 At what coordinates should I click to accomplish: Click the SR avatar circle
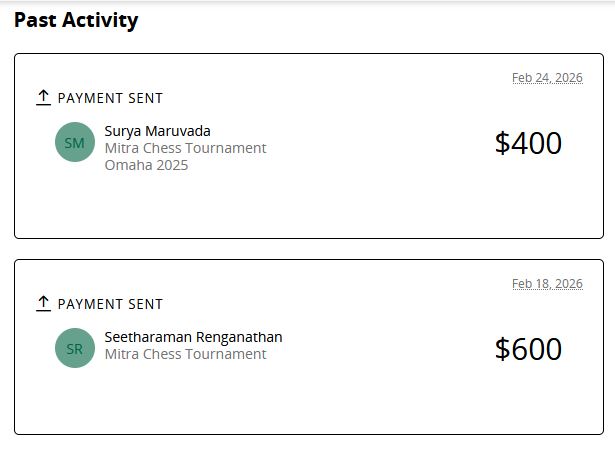75,349
